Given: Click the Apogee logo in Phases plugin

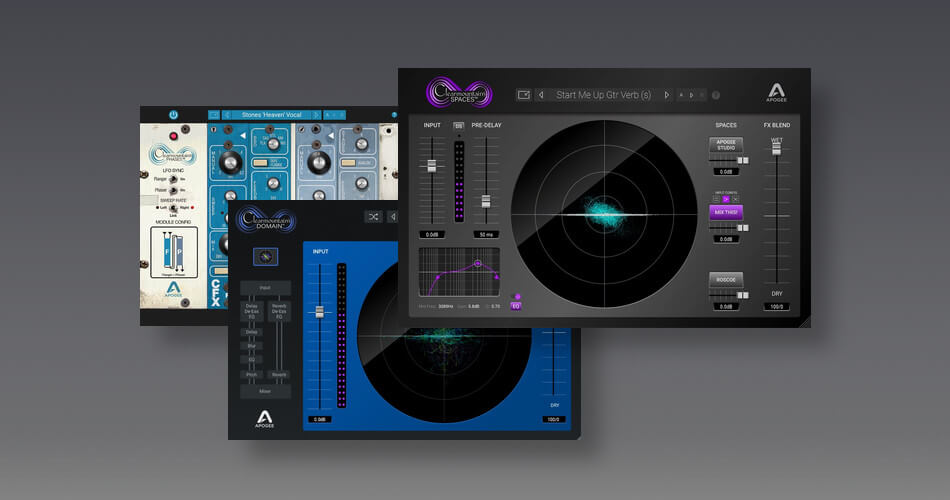Looking at the screenshot, I should click(173, 289).
